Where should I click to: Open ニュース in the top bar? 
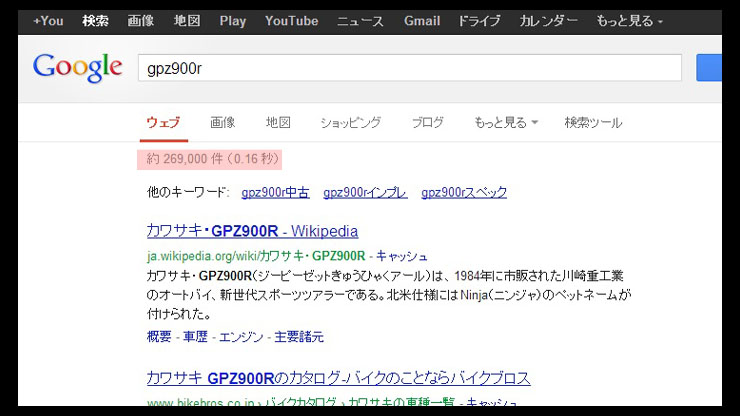click(x=361, y=21)
